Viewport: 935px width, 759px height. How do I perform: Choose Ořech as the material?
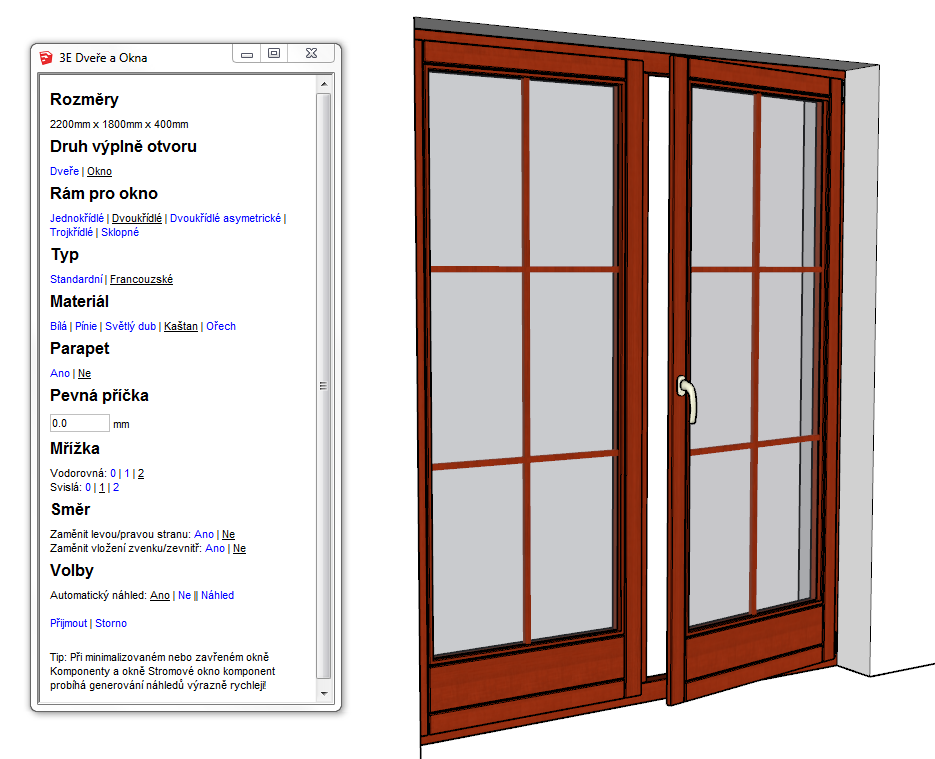[x=221, y=326]
